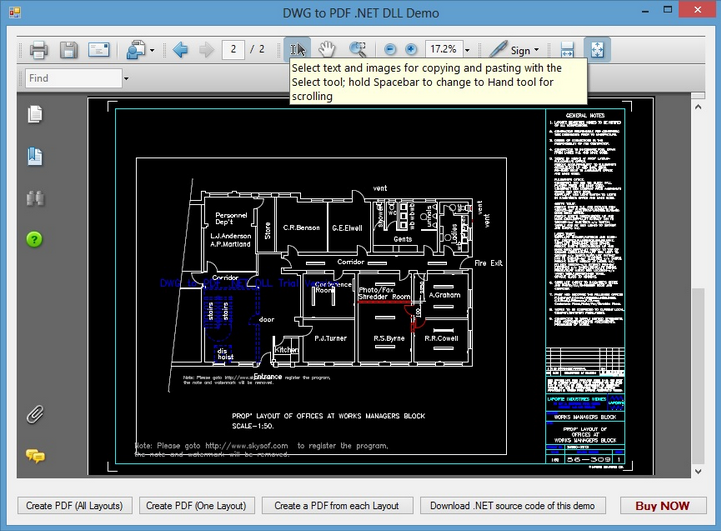Click Download .NET source code button
Viewport: 721px width, 531px height.
coord(513,506)
